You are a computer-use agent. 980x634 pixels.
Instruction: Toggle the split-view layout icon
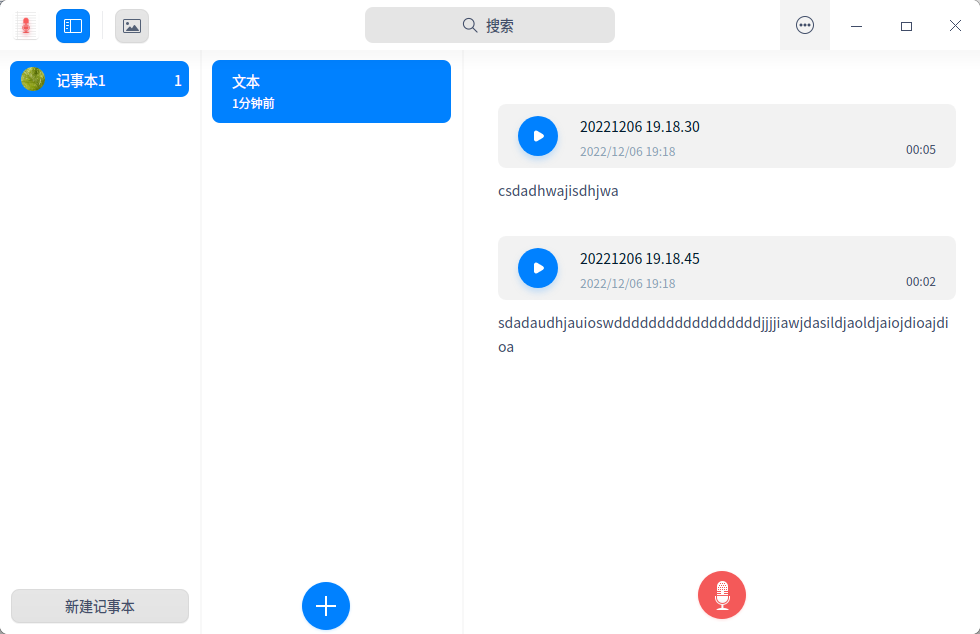(71, 26)
